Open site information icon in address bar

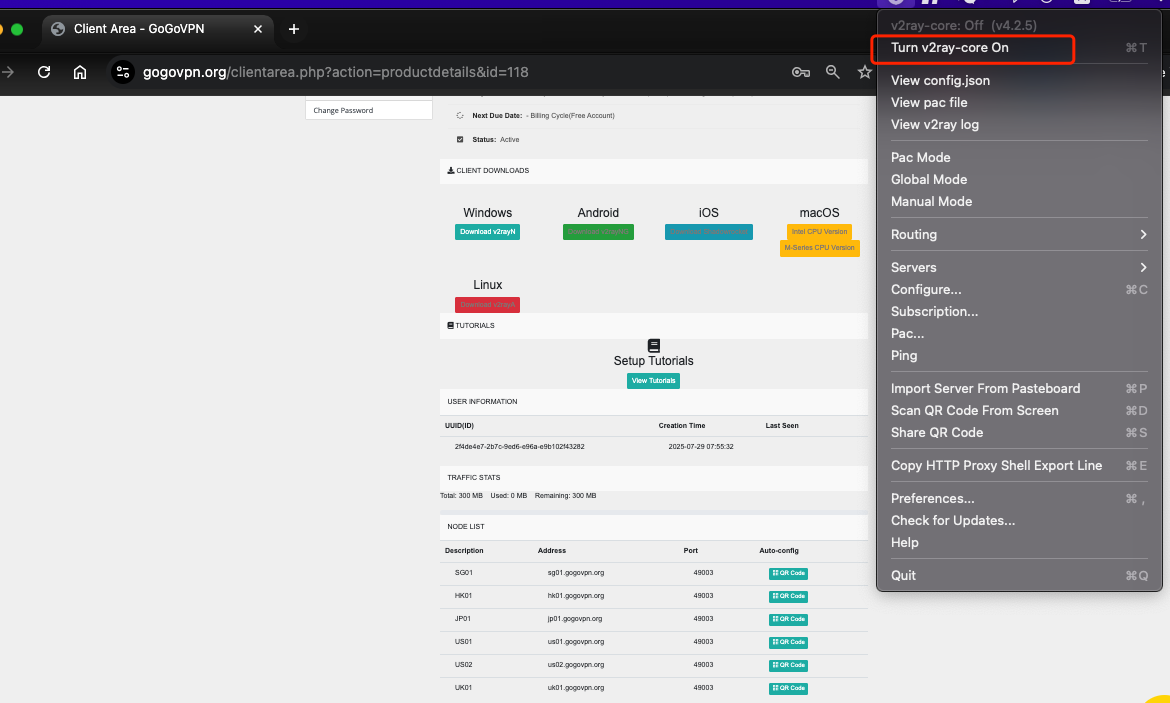point(122,72)
